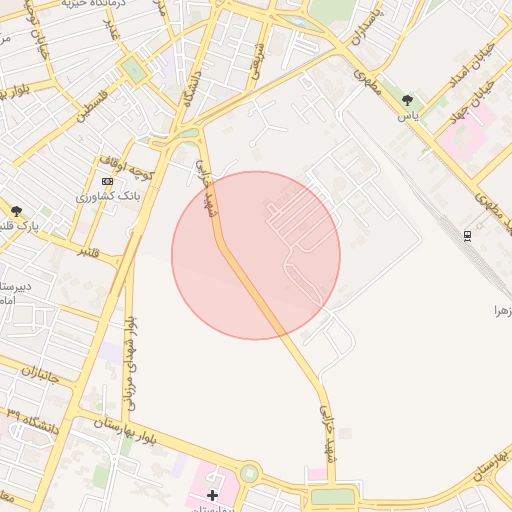Select the قلنبر street label
Screen dimensions: 512x512
pos(89,252)
